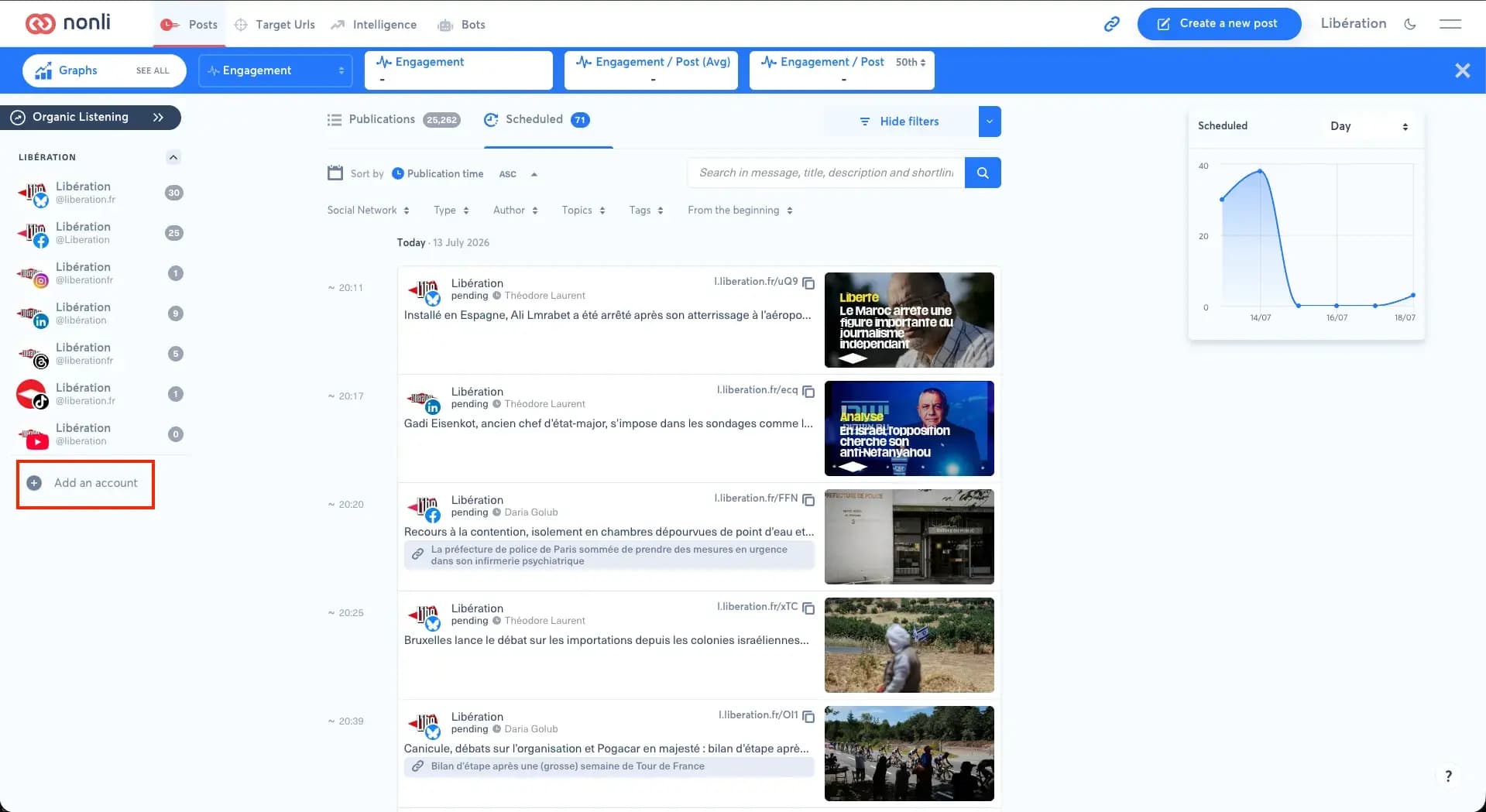Open Hide filters dropdown arrow
This screenshot has height=812, width=1486.
[990, 122]
